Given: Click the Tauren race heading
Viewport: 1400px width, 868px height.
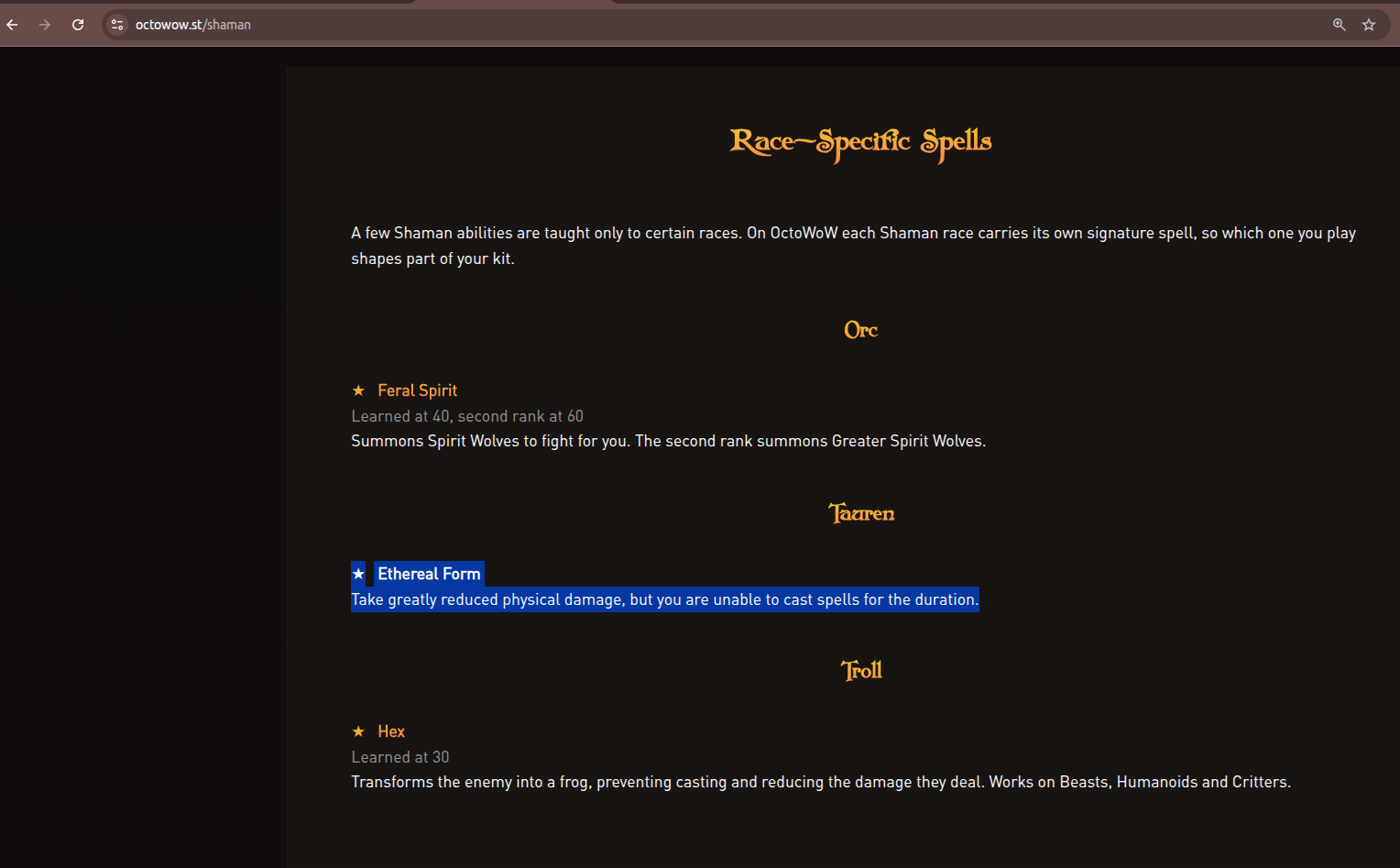Looking at the screenshot, I should pyautogui.click(x=861, y=513).
